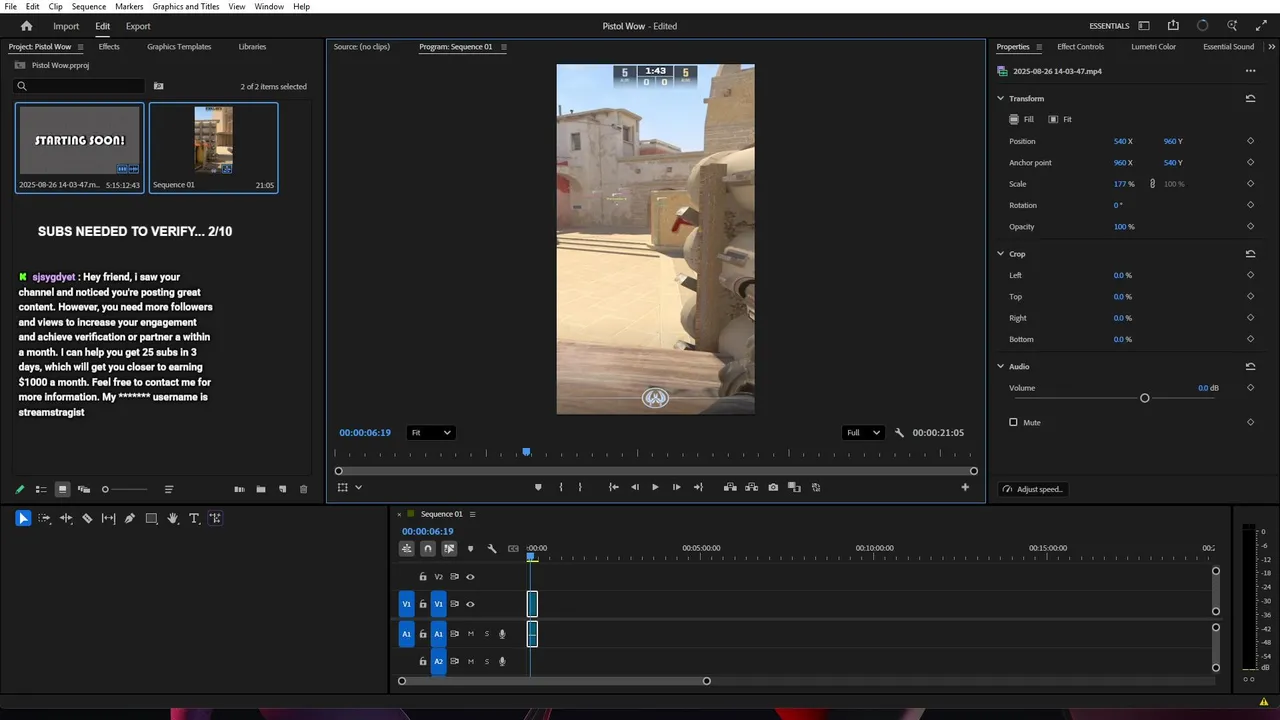Select the Ripple Edit tool
This screenshot has height=720, width=1280.
[66, 518]
